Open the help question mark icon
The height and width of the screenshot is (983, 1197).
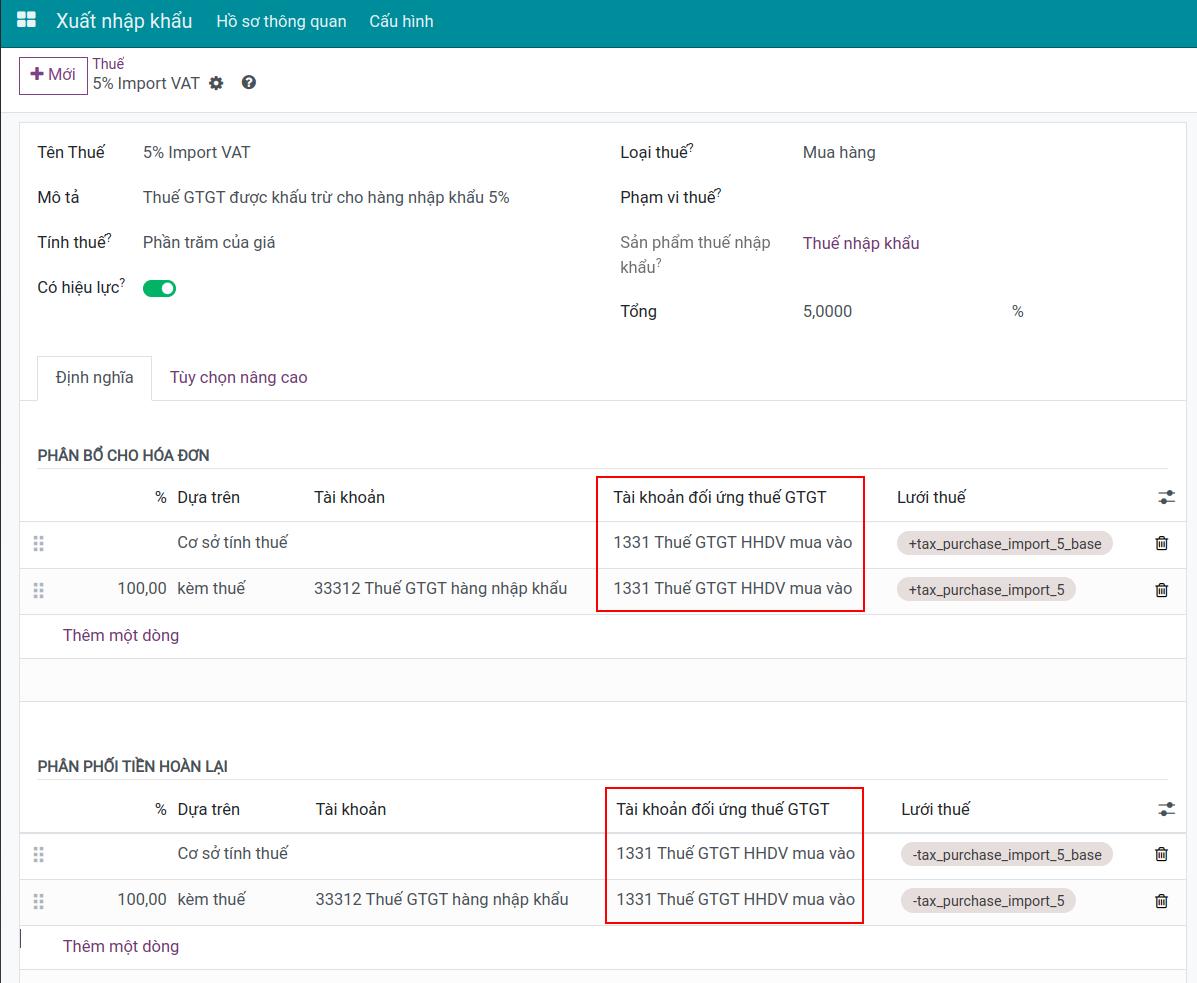pyautogui.click(x=249, y=82)
